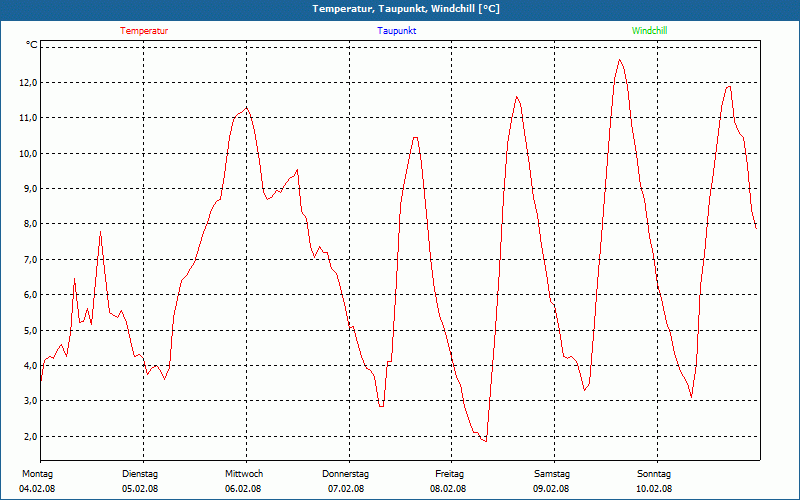Viewport: 800px width, 500px height.
Task: Click the highest temperature peak on Saturday
Action: point(619,60)
